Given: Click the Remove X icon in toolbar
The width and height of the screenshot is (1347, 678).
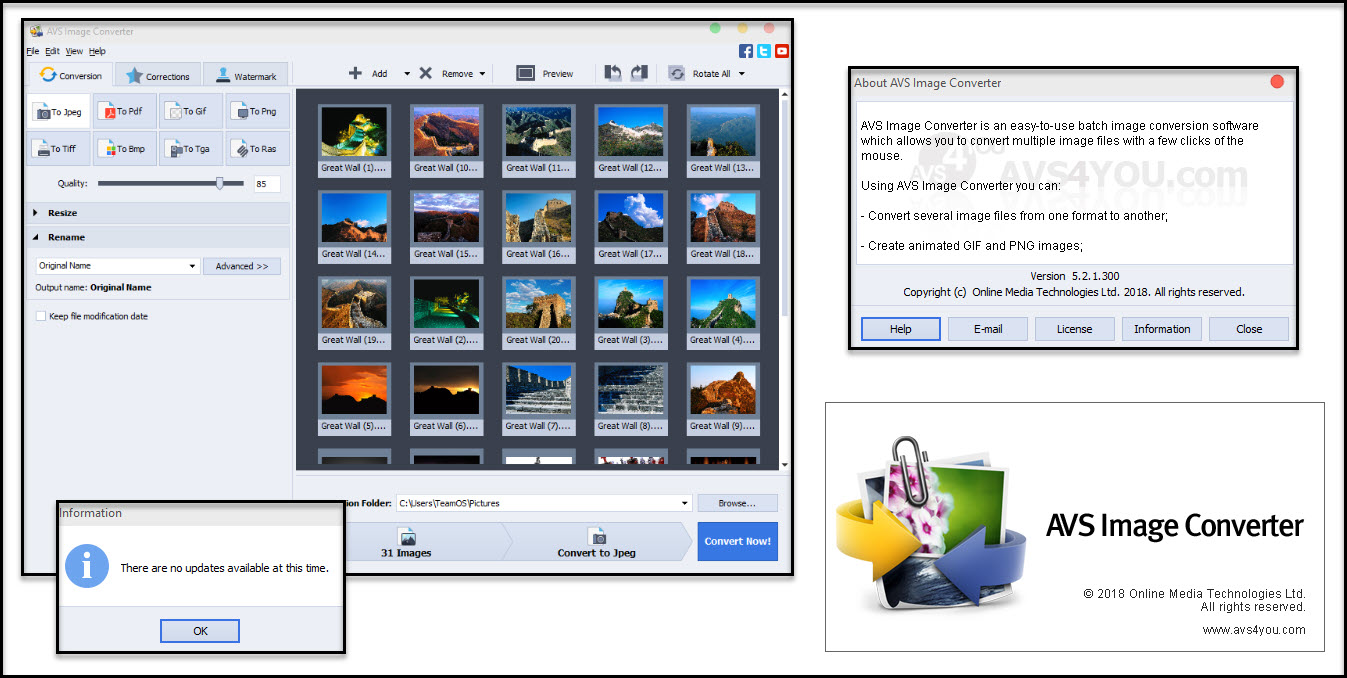Looking at the screenshot, I should (426, 73).
